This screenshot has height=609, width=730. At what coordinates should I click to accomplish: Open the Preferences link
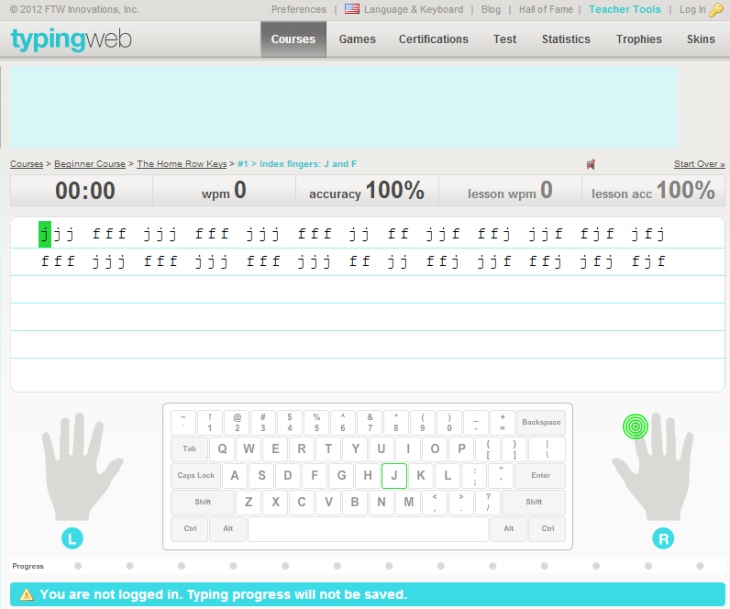pos(298,9)
